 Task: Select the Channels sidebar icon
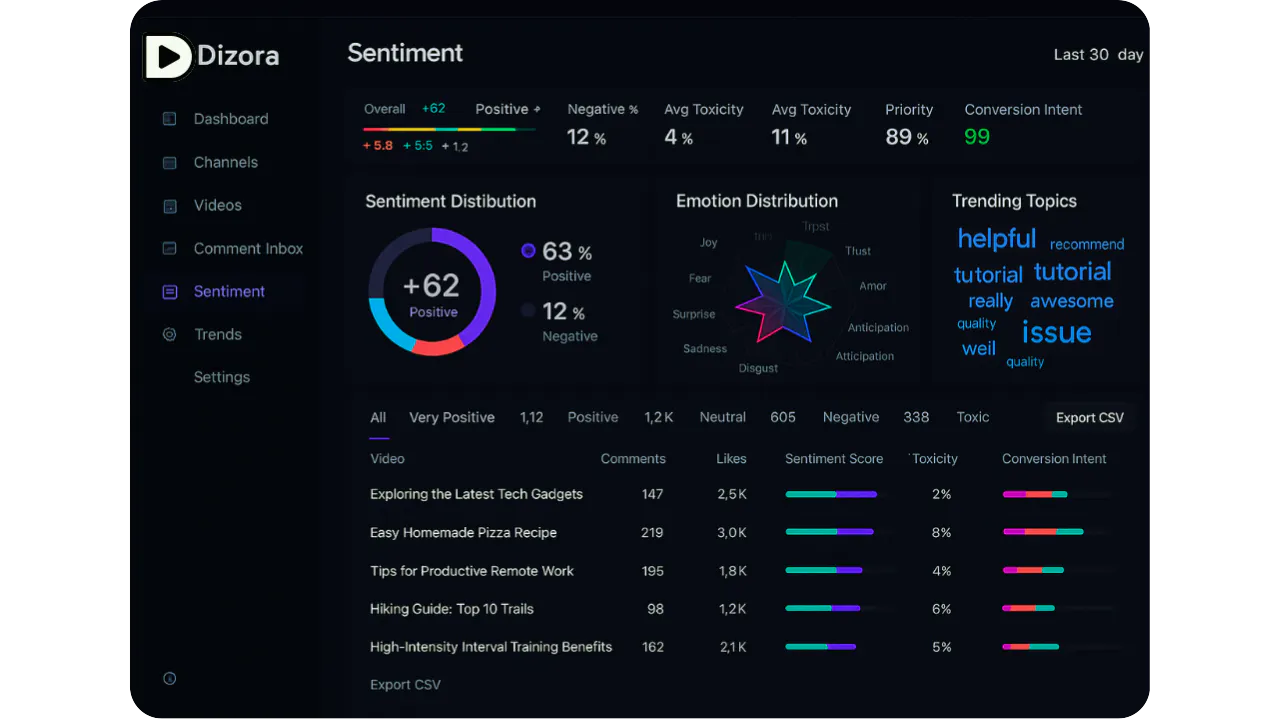point(170,162)
